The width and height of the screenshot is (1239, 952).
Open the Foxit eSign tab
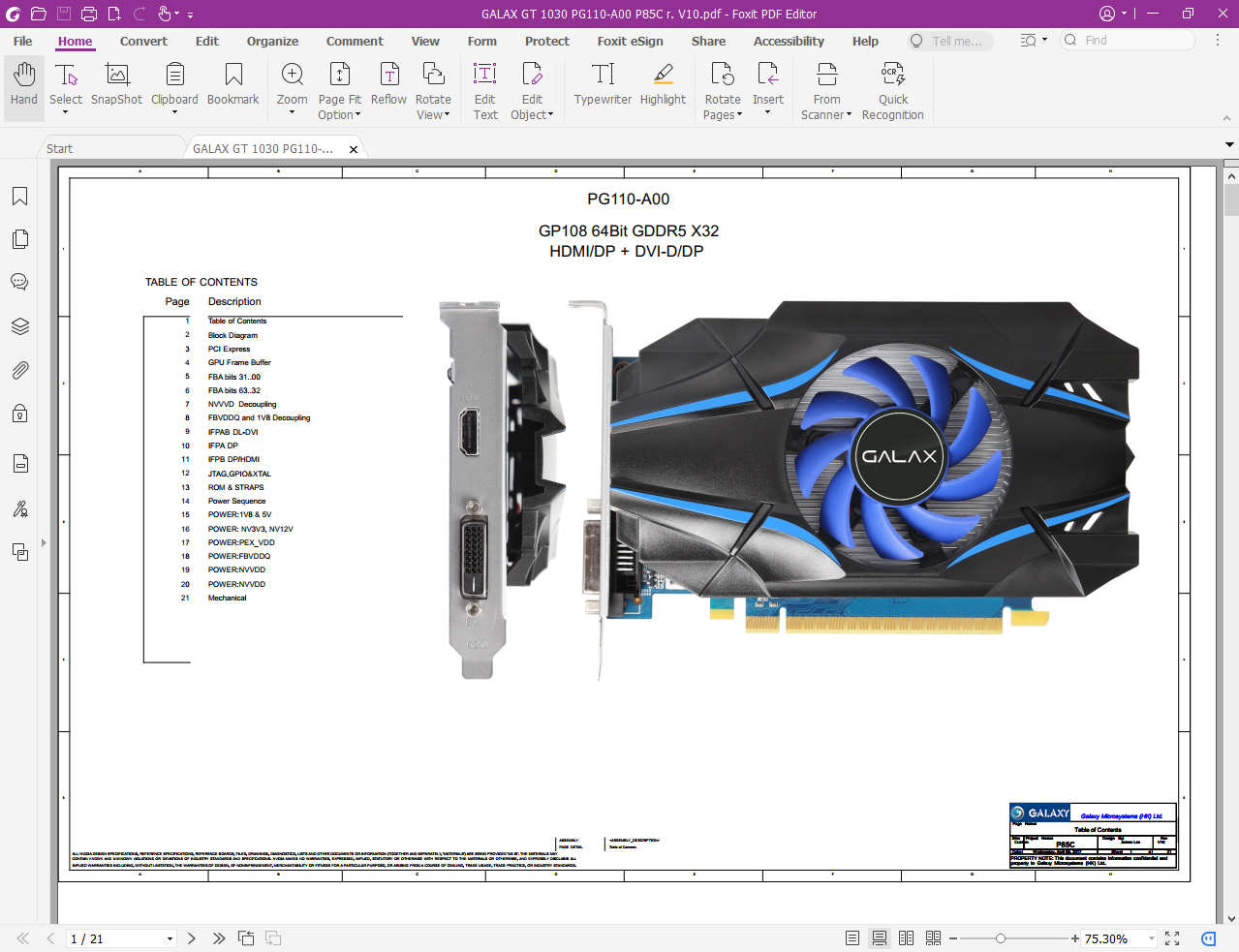631,41
